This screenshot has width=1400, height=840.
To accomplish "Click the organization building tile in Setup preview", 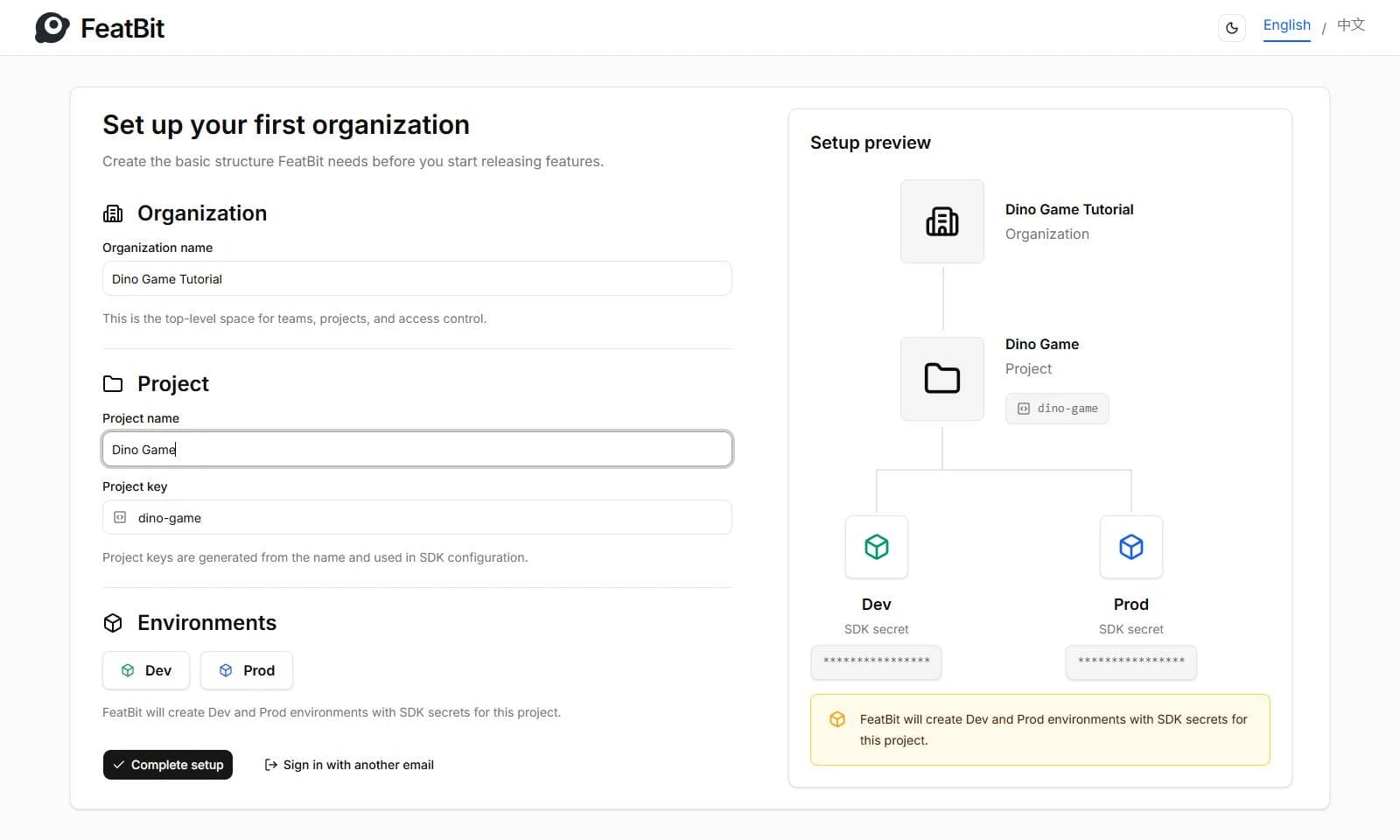I will pyautogui.click(x=942, y=221).
